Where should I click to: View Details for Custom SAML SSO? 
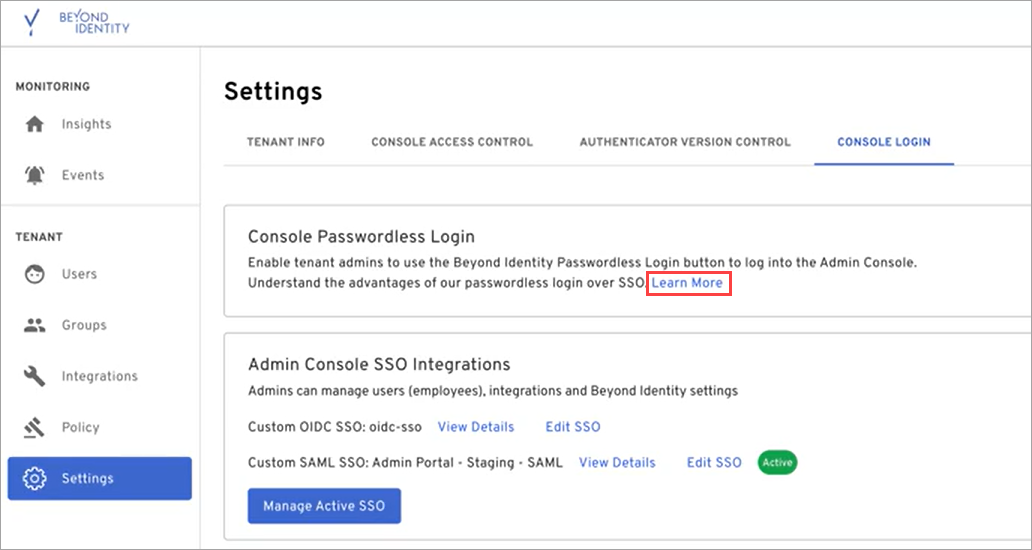[x=617, y=462]
